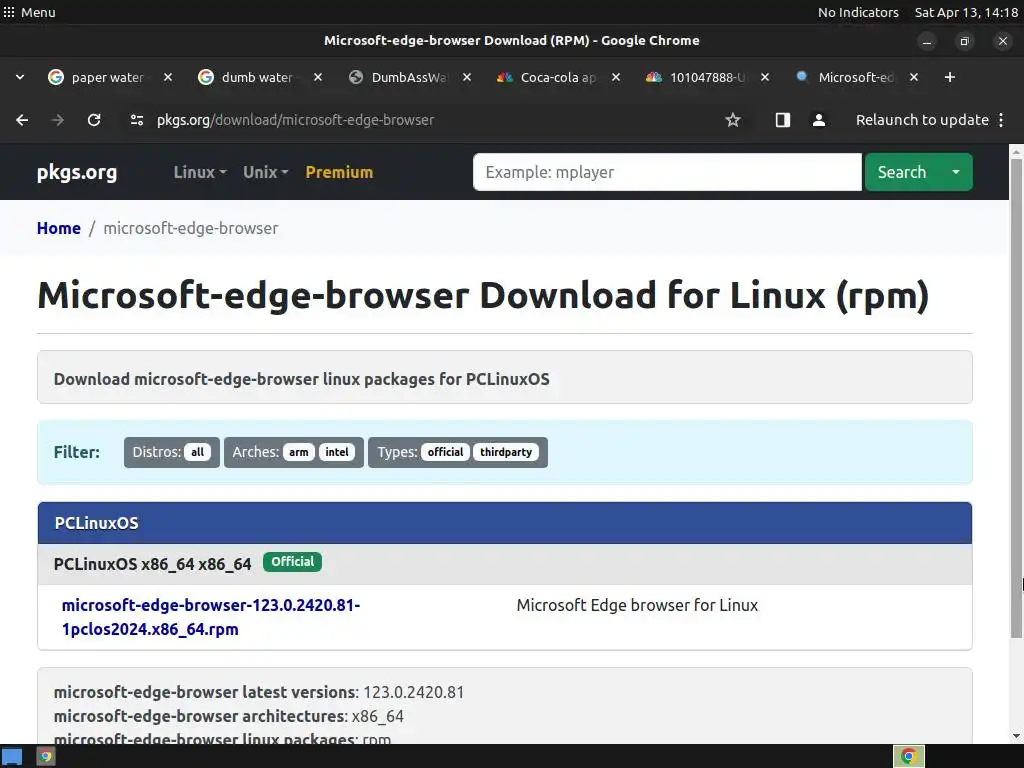Reload the page with refresh icon

coord(94,120)
